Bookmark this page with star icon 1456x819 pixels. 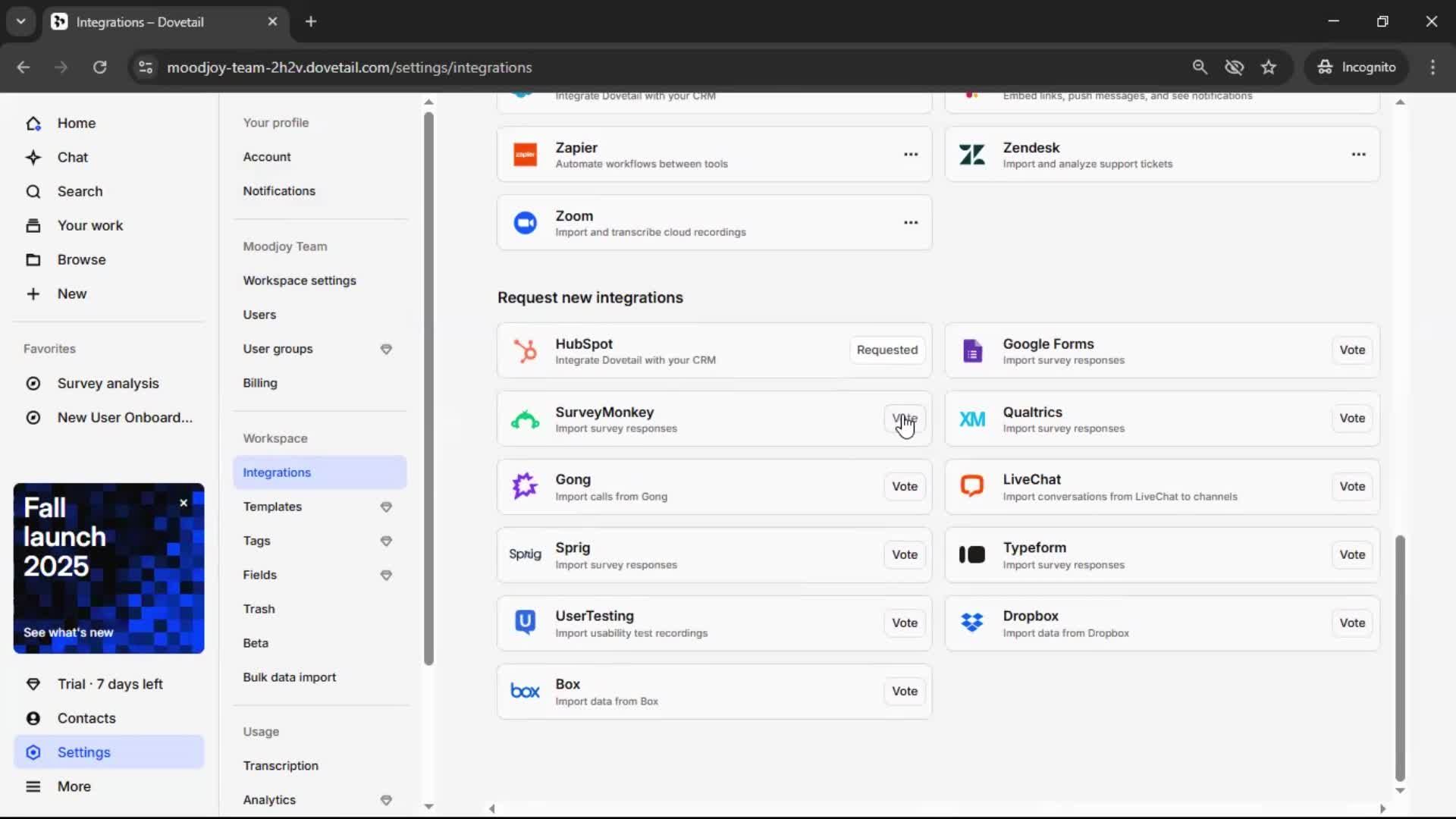point(1269,67)
